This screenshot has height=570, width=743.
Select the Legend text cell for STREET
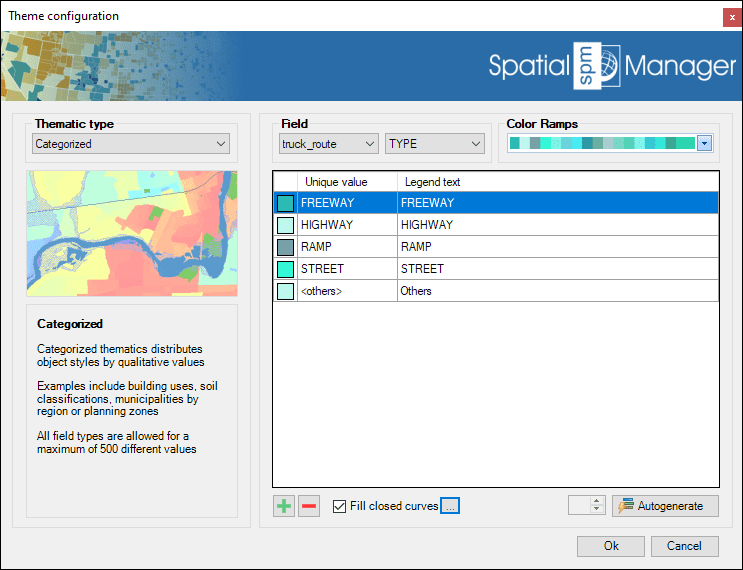click(556, 269)
